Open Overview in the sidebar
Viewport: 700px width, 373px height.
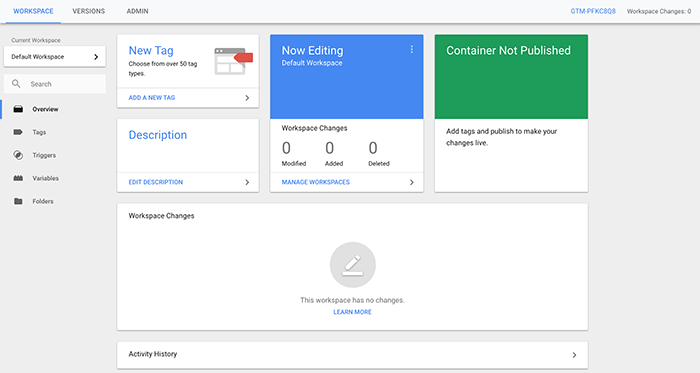[x=45, y=109]
